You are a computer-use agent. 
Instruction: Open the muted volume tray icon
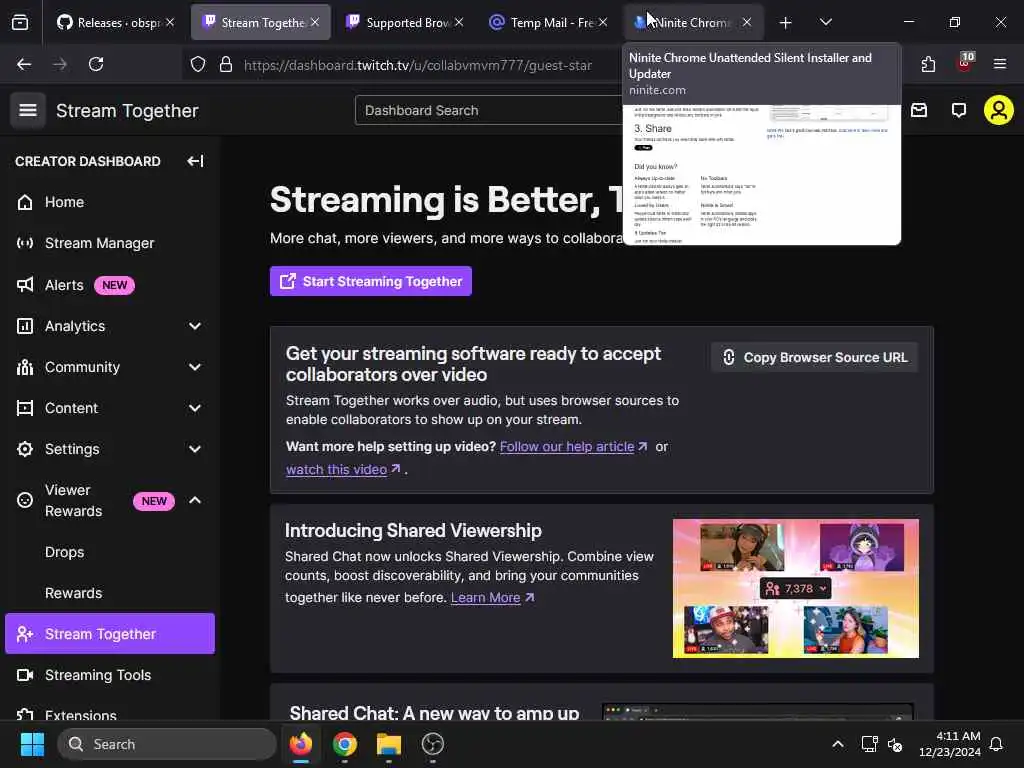(895, 744)
